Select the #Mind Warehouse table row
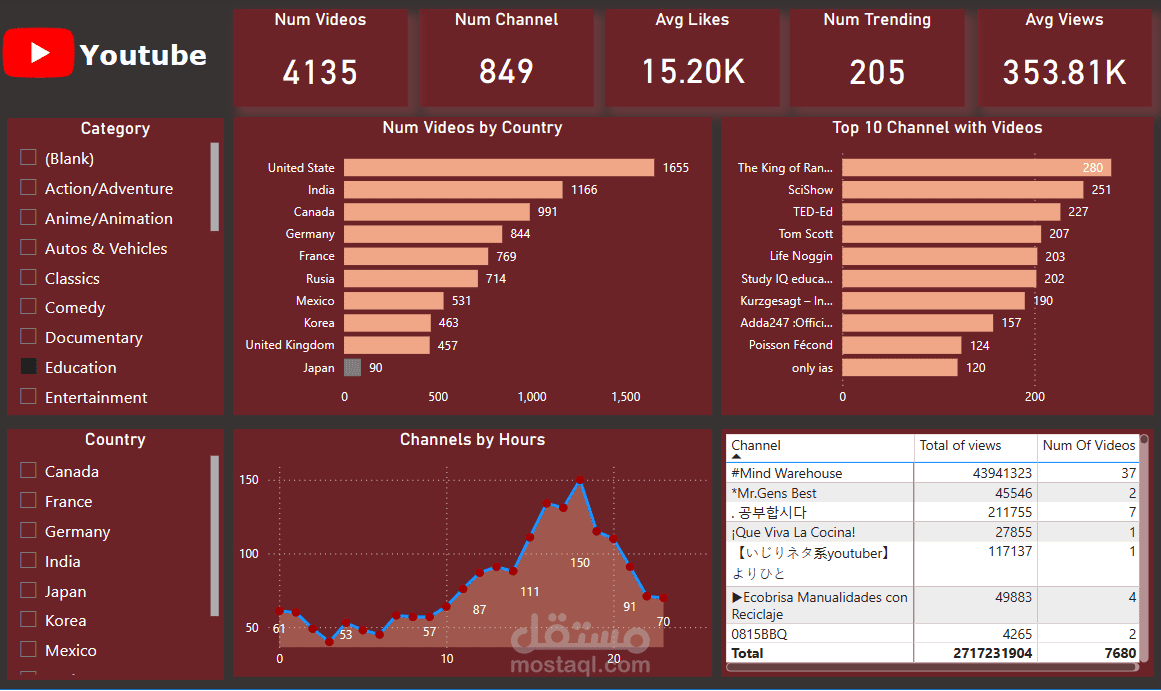 [x=932, y=473]
